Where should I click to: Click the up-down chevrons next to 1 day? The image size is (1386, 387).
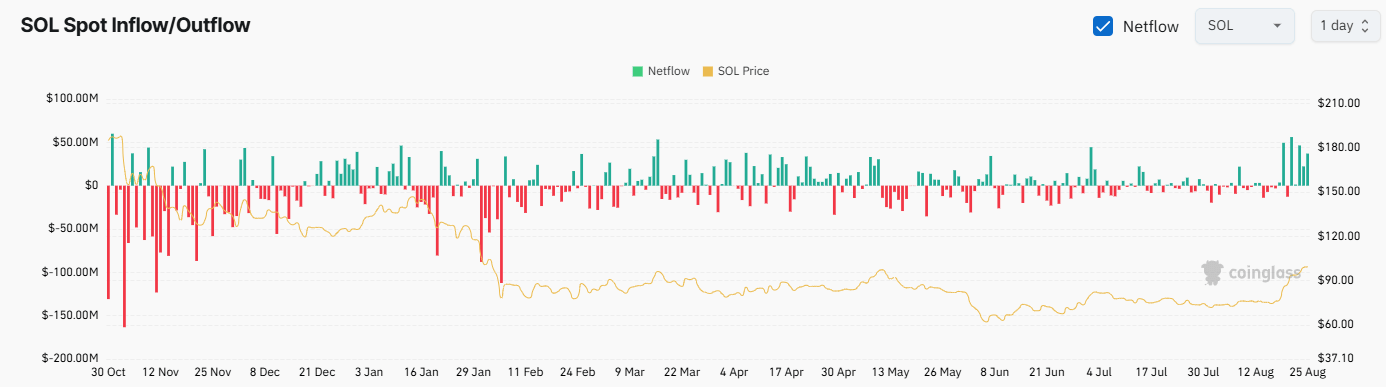click(x=1364, y=27)
